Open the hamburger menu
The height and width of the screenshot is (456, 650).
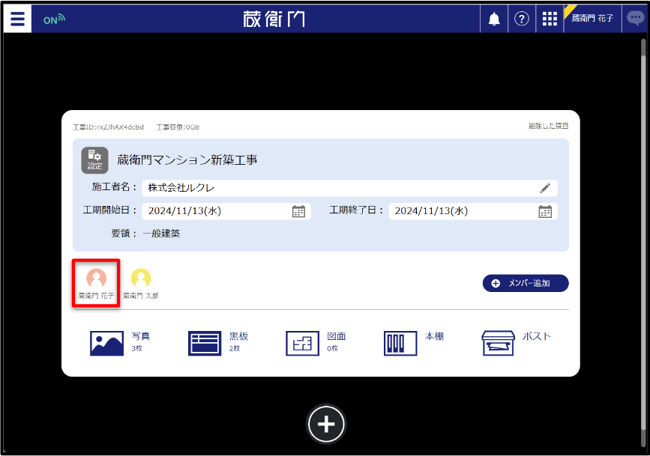17,19
